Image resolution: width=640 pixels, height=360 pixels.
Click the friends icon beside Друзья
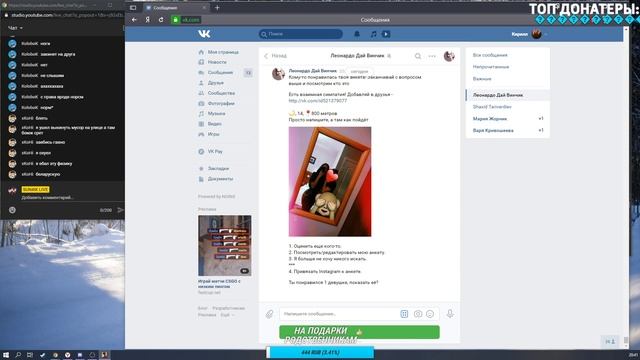(x=201, y=83)
